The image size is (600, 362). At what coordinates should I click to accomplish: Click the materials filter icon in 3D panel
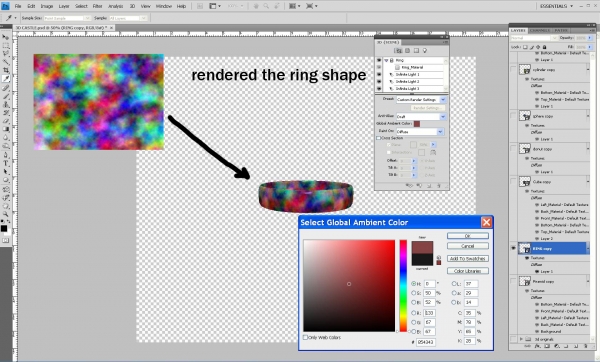pos(416,51)
